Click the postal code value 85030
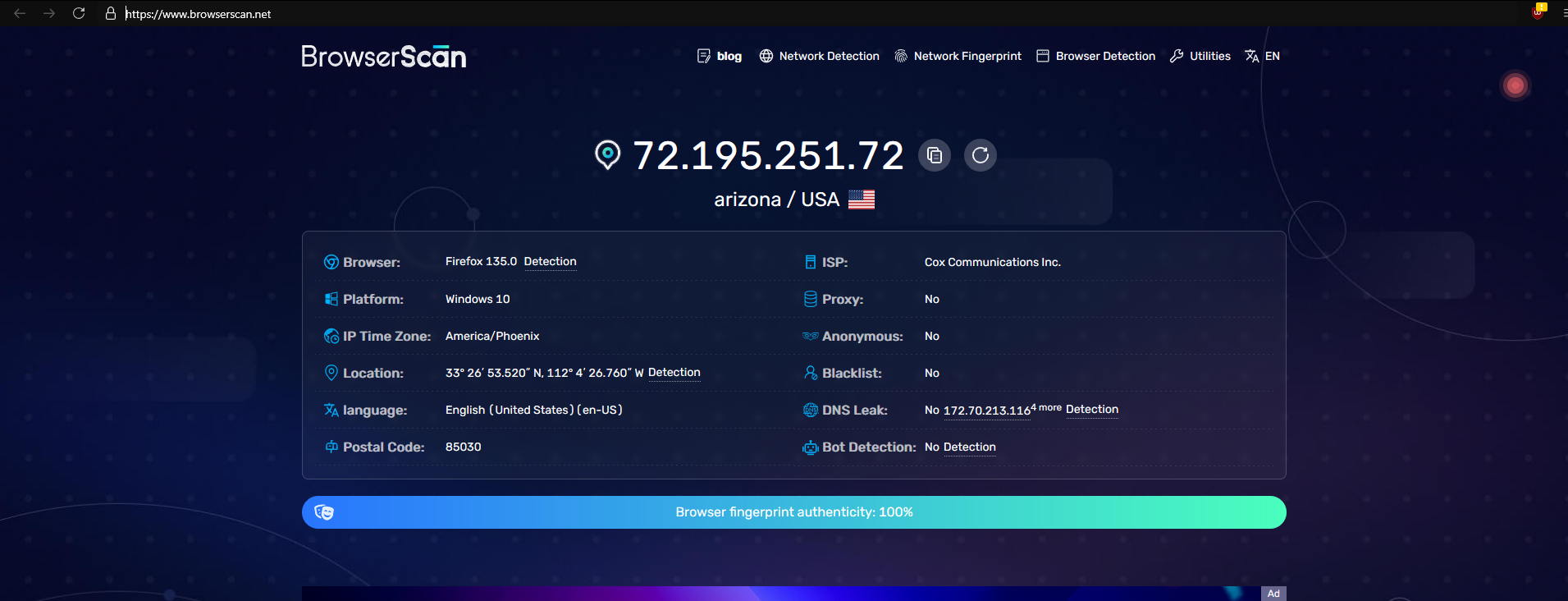This screenshot has width=1568, height=601. (x=464, y=447)
